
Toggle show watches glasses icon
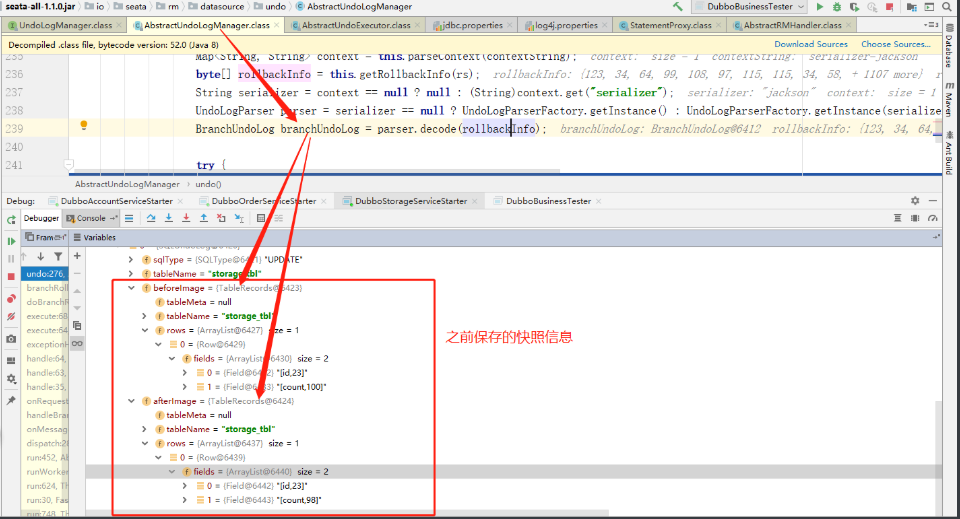click(77, 343)
